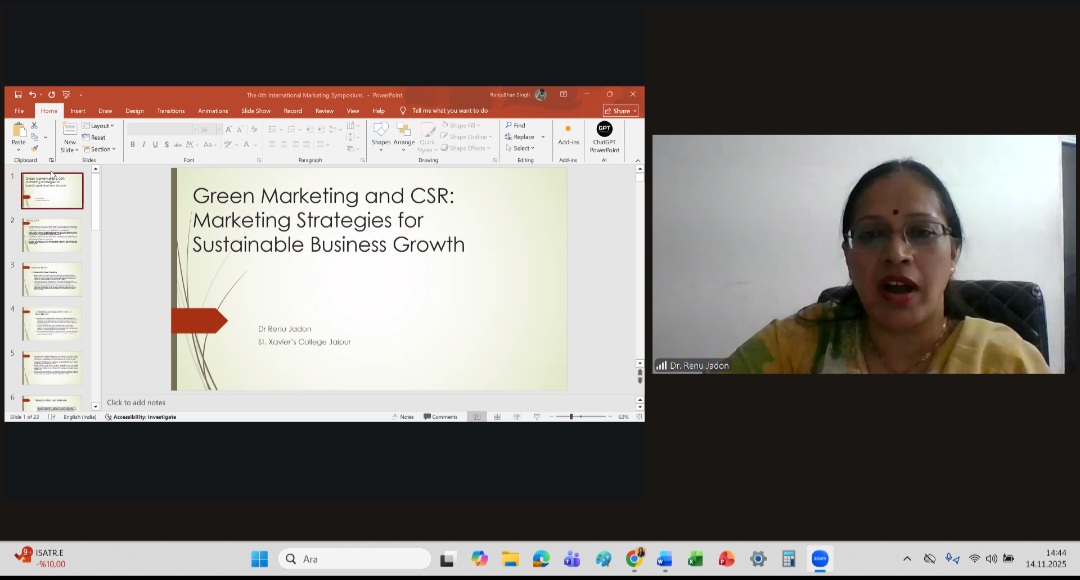
Task: Click the Zoom app icon in taskbar
Action: 820,559
